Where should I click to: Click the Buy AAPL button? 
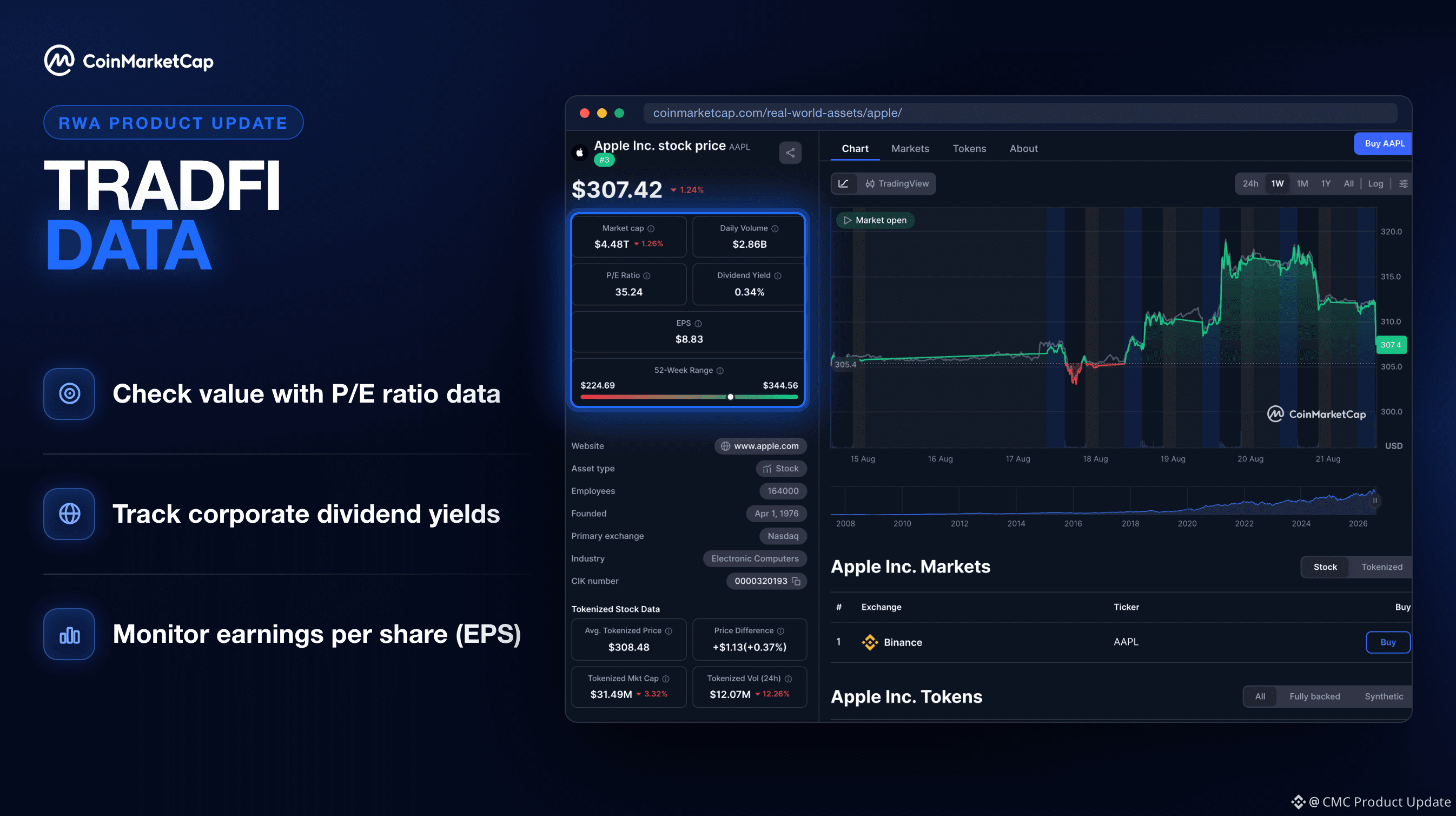point(1383,143)
